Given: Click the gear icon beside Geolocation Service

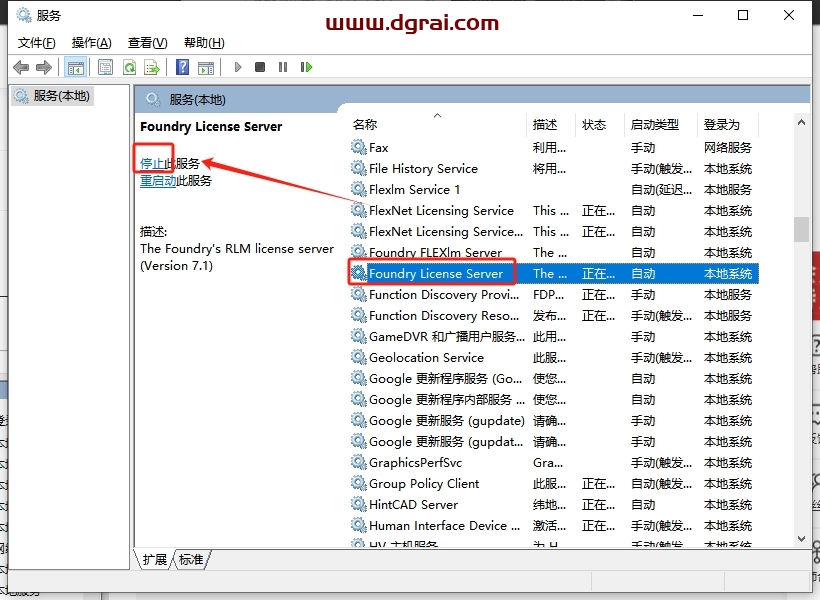Looking at the screenshot, I should [x=358, y=358].
